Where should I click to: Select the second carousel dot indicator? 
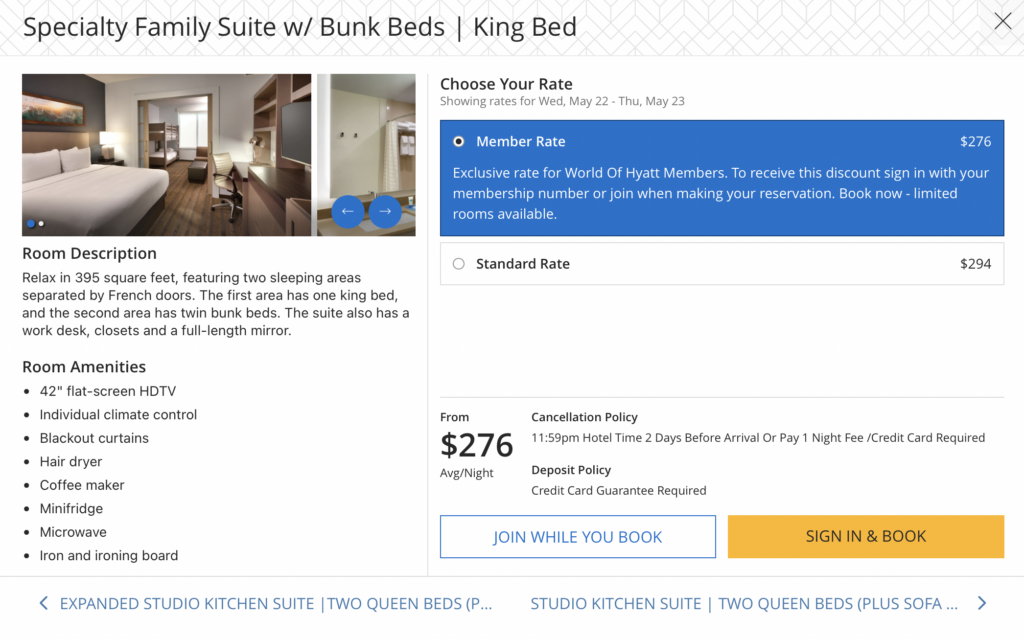pos(42,224)
